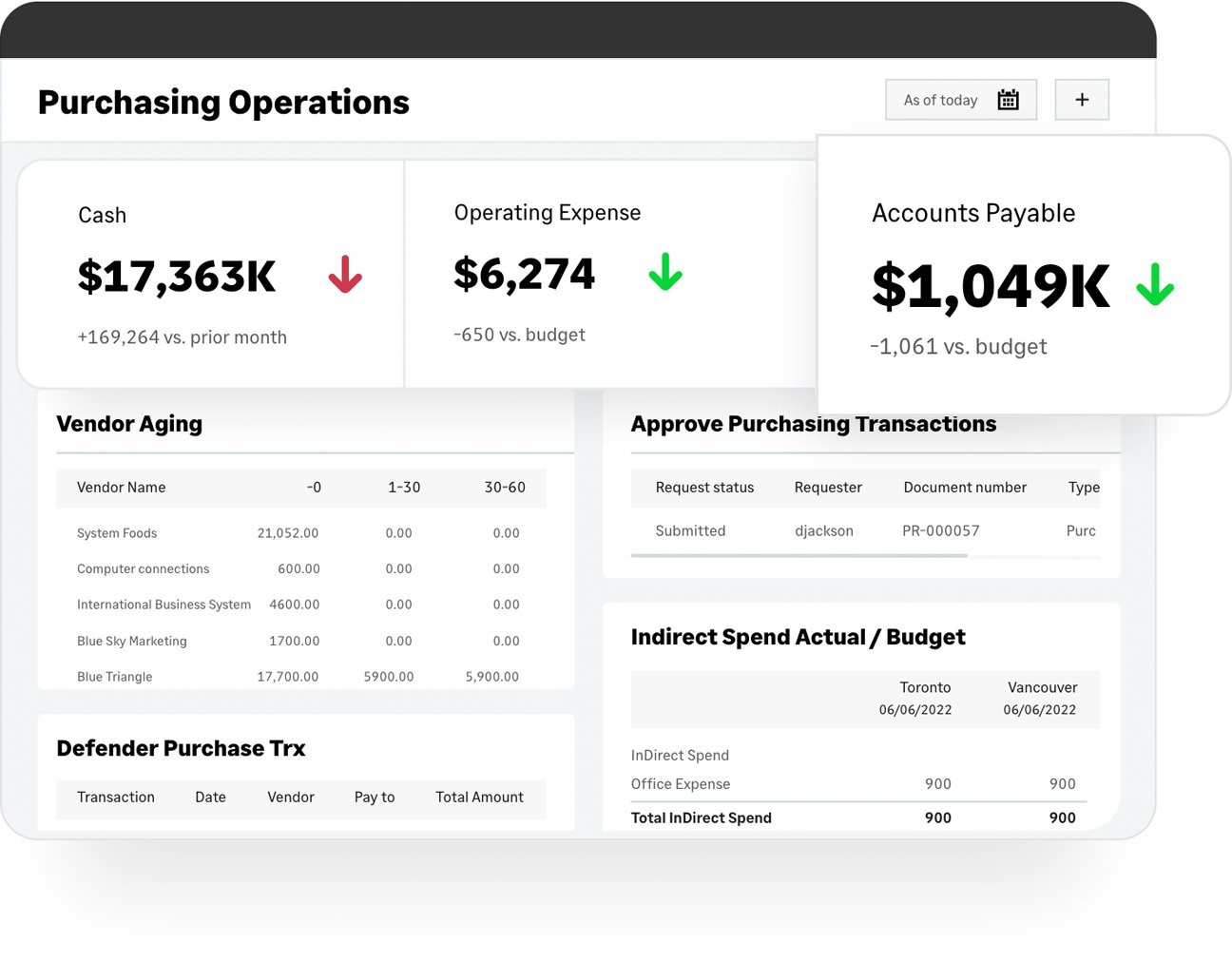Click the Submitted request status entry
Screen dimensions: 1232x961
pyautogui.click(x=690, y=530)
